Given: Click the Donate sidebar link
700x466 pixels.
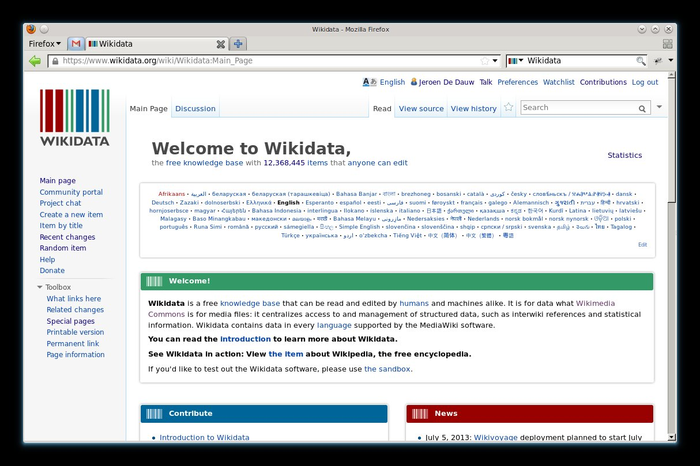Looking at the screenshot, I should point(52,270).
